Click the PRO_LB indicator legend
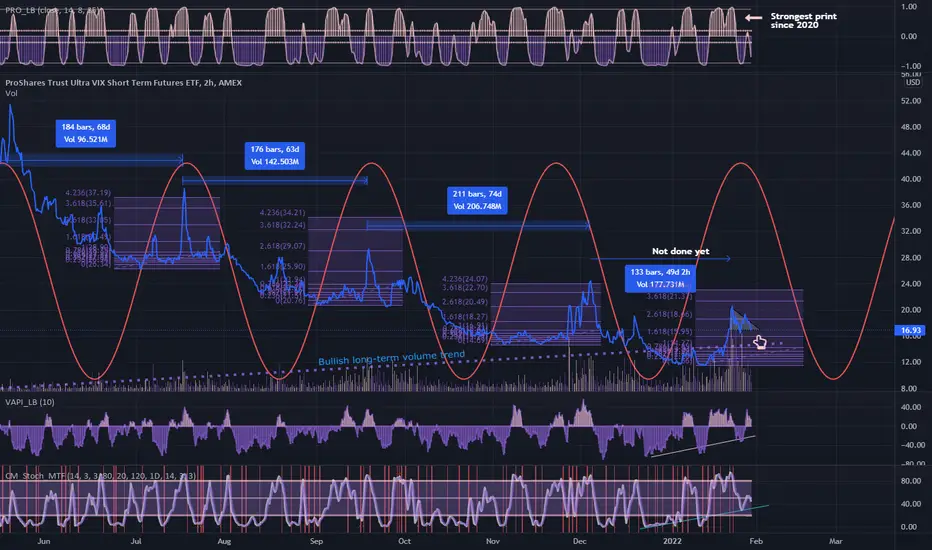 tap(52, 11)
